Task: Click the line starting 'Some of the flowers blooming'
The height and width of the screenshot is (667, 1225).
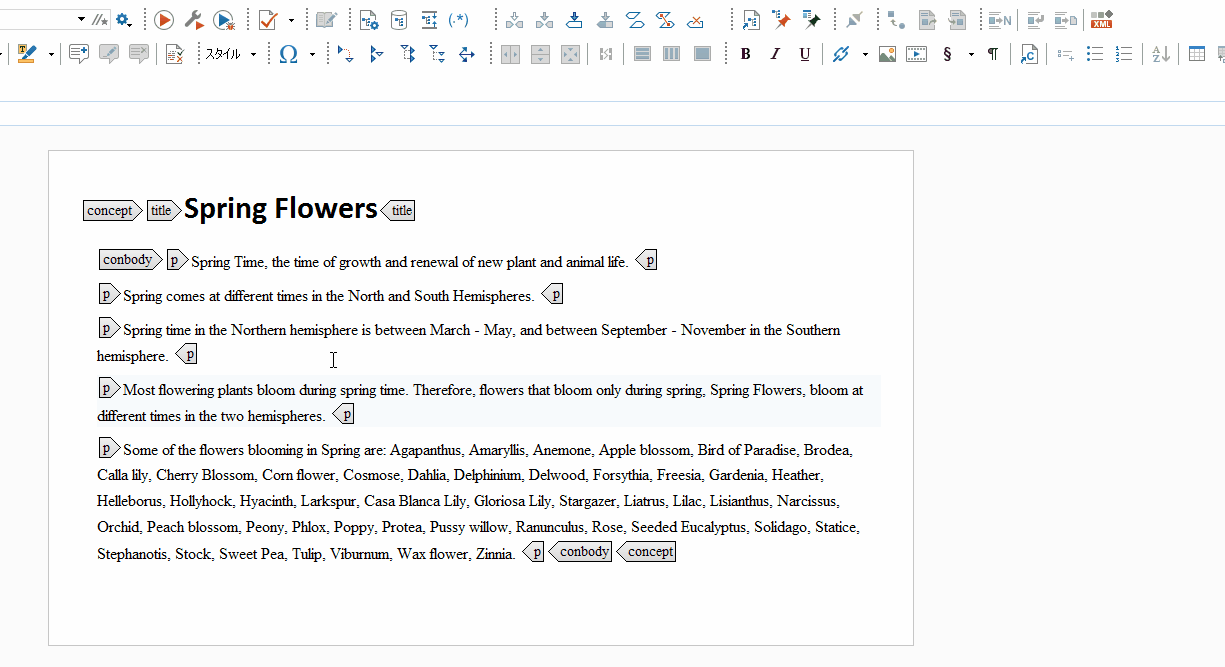Action: tap(488, 450)
